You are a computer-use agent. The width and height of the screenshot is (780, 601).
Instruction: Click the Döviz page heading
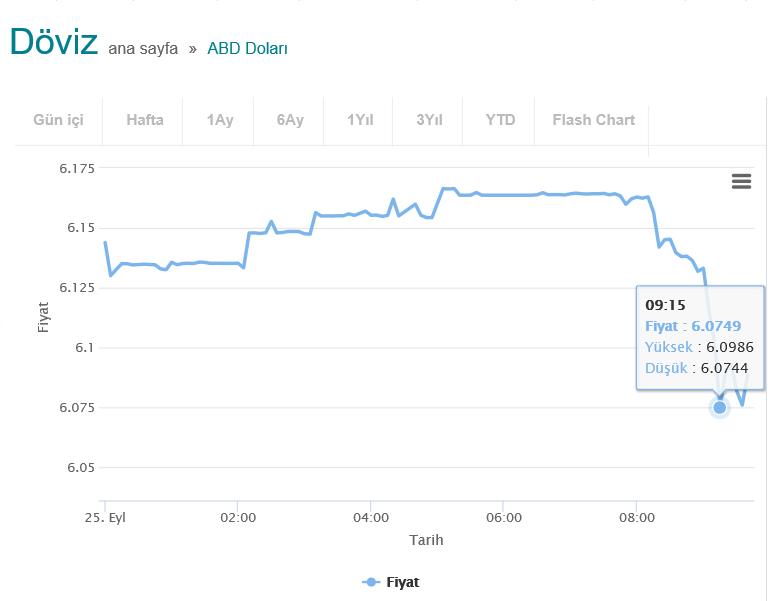click(53, 42)
